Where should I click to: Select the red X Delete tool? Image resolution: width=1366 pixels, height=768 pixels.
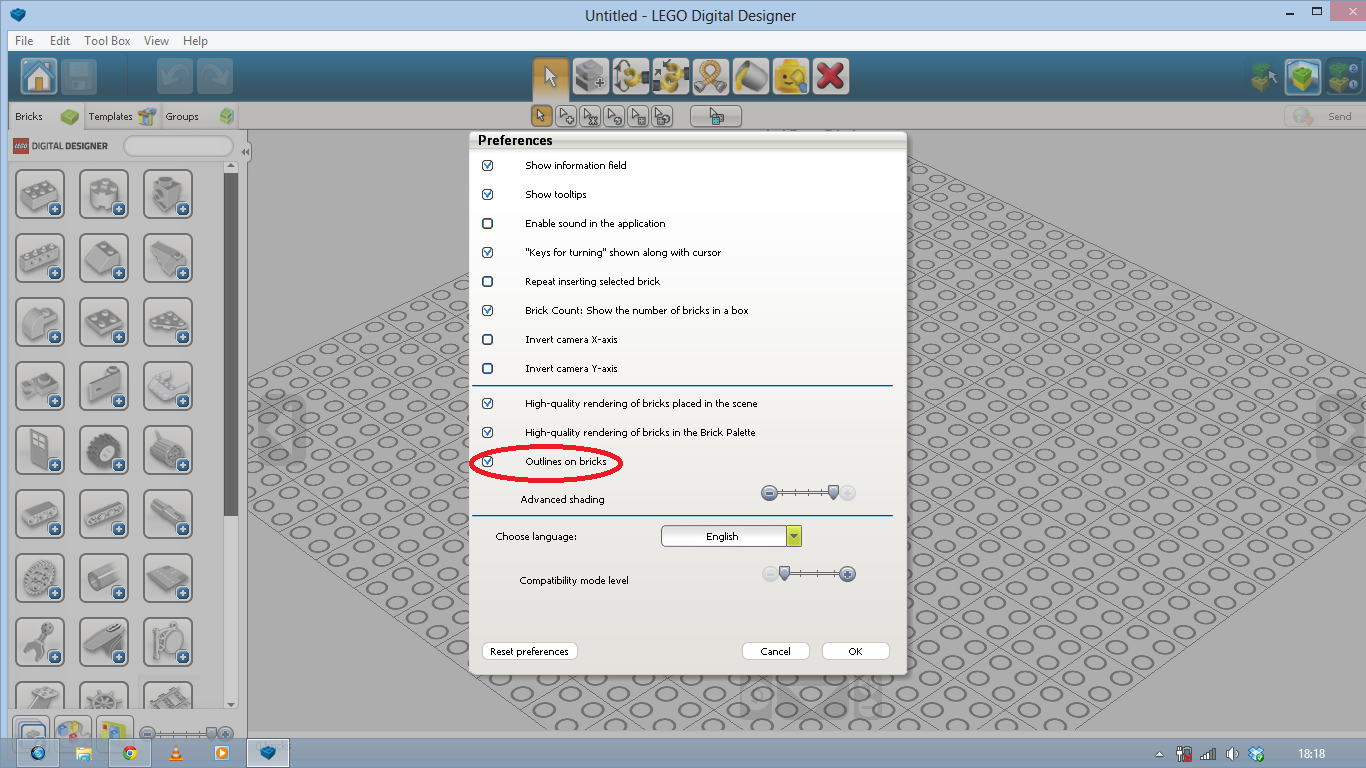(x=831, y=76)
